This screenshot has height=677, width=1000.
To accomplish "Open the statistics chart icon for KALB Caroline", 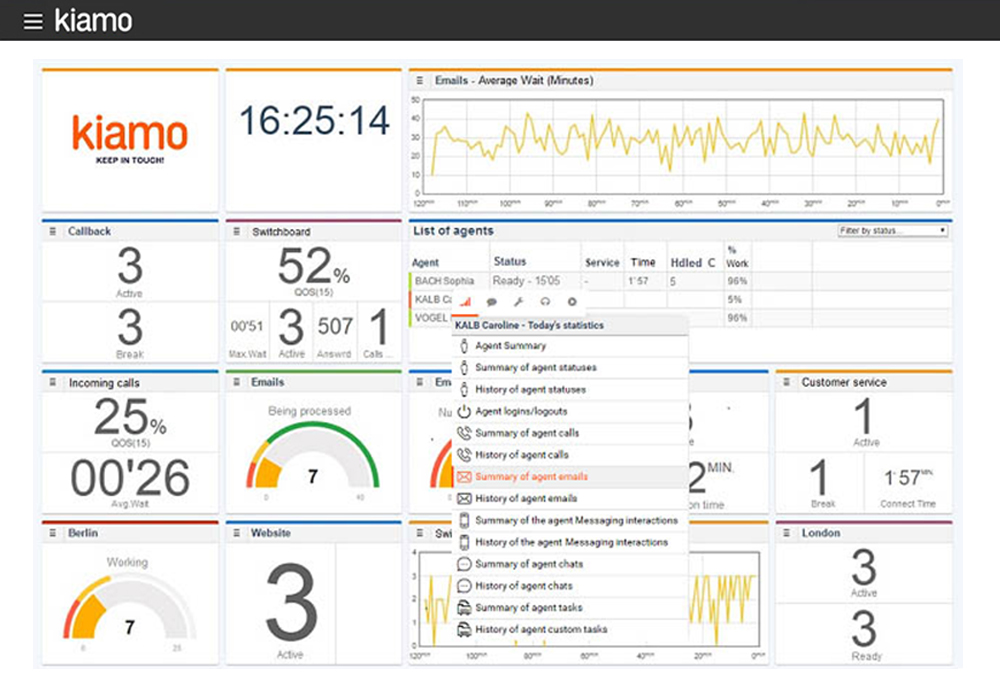I will 466,302.
